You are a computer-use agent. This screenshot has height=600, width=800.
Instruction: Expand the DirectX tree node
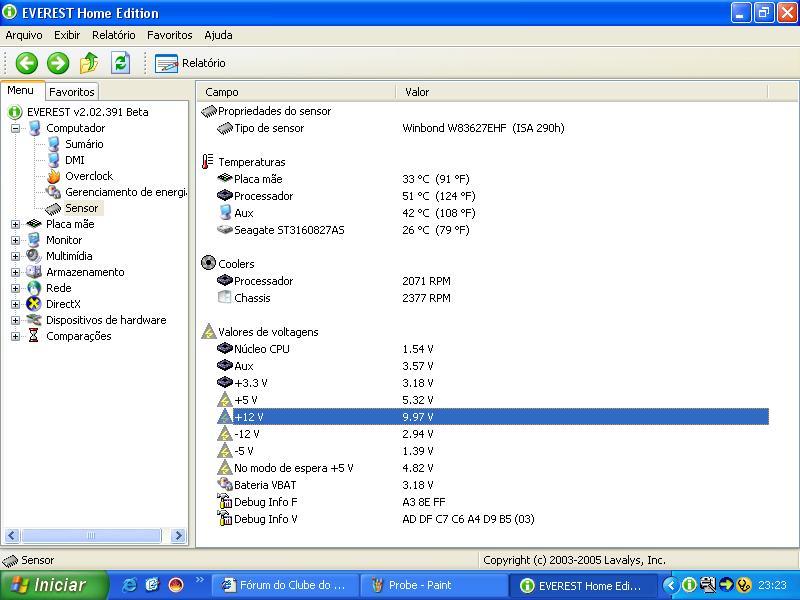click(15, 304)
